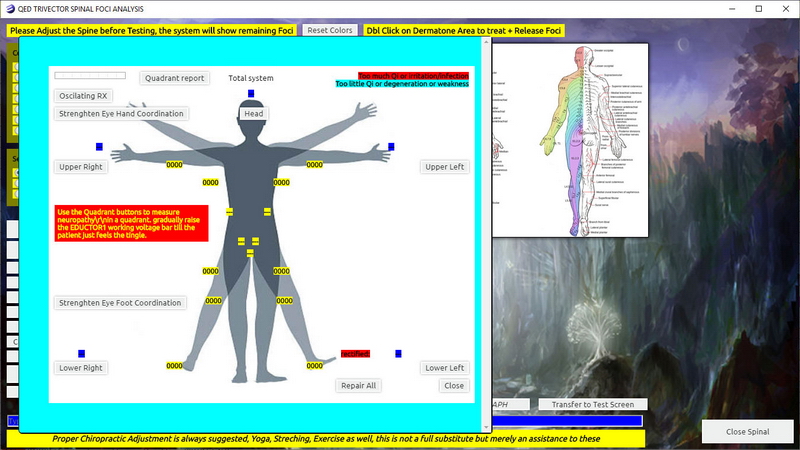Click the Close Spinal button

tap(748, 431)
